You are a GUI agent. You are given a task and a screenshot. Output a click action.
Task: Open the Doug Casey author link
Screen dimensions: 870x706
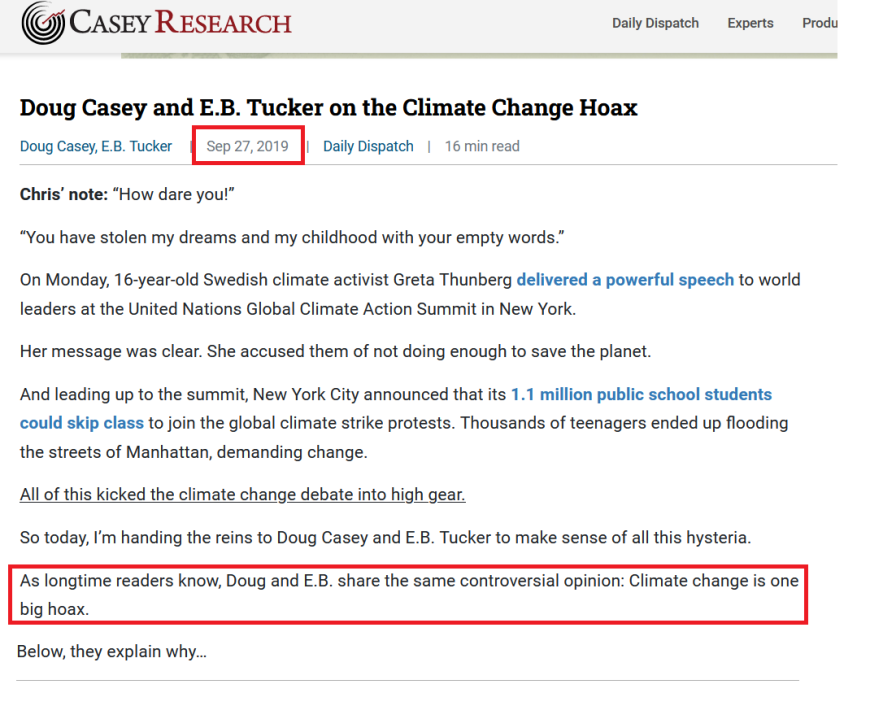click(x=58, y=146)
